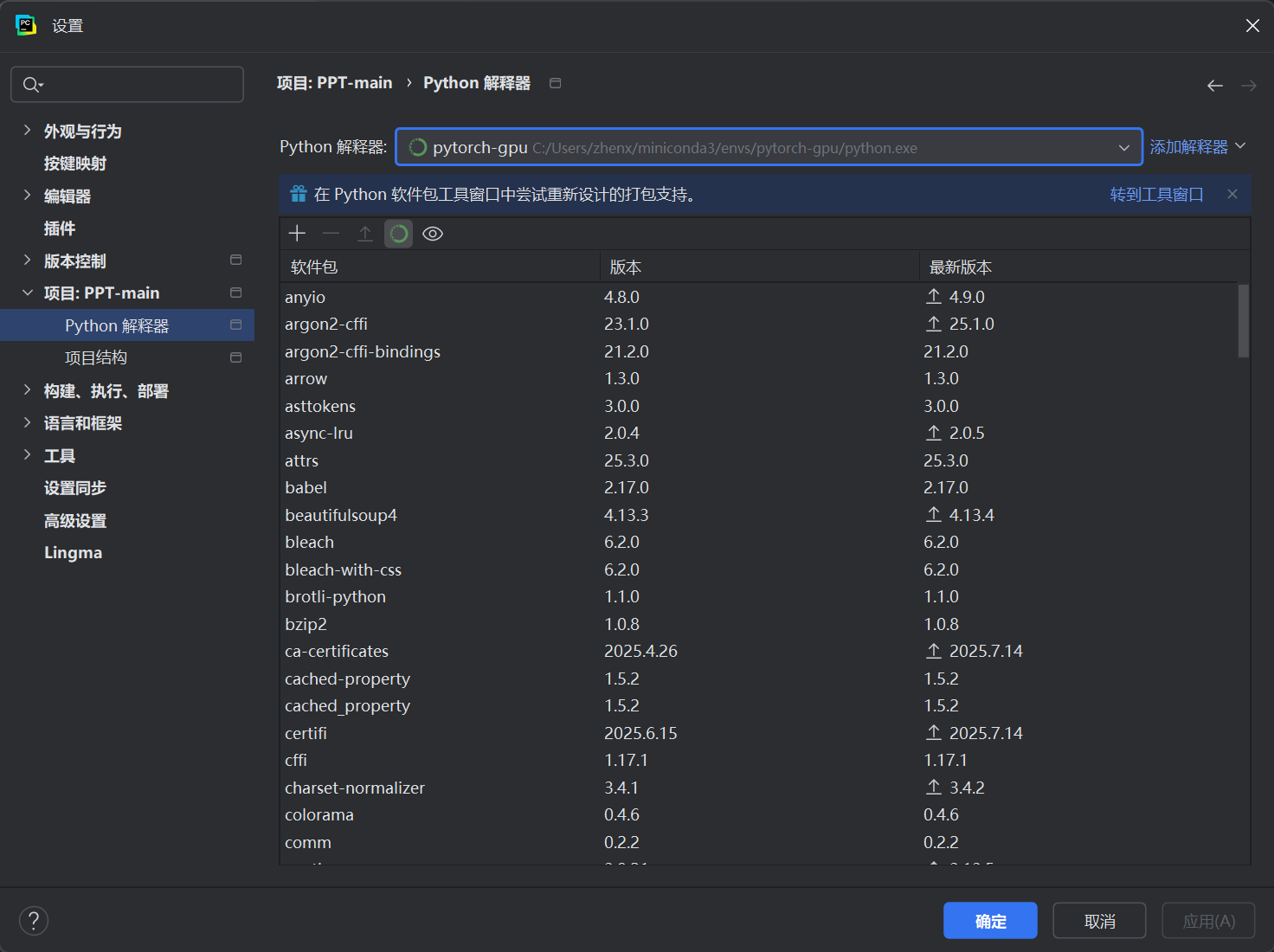
Task: Click project icon next to Python 解释器 item
Action: [235, 325]
